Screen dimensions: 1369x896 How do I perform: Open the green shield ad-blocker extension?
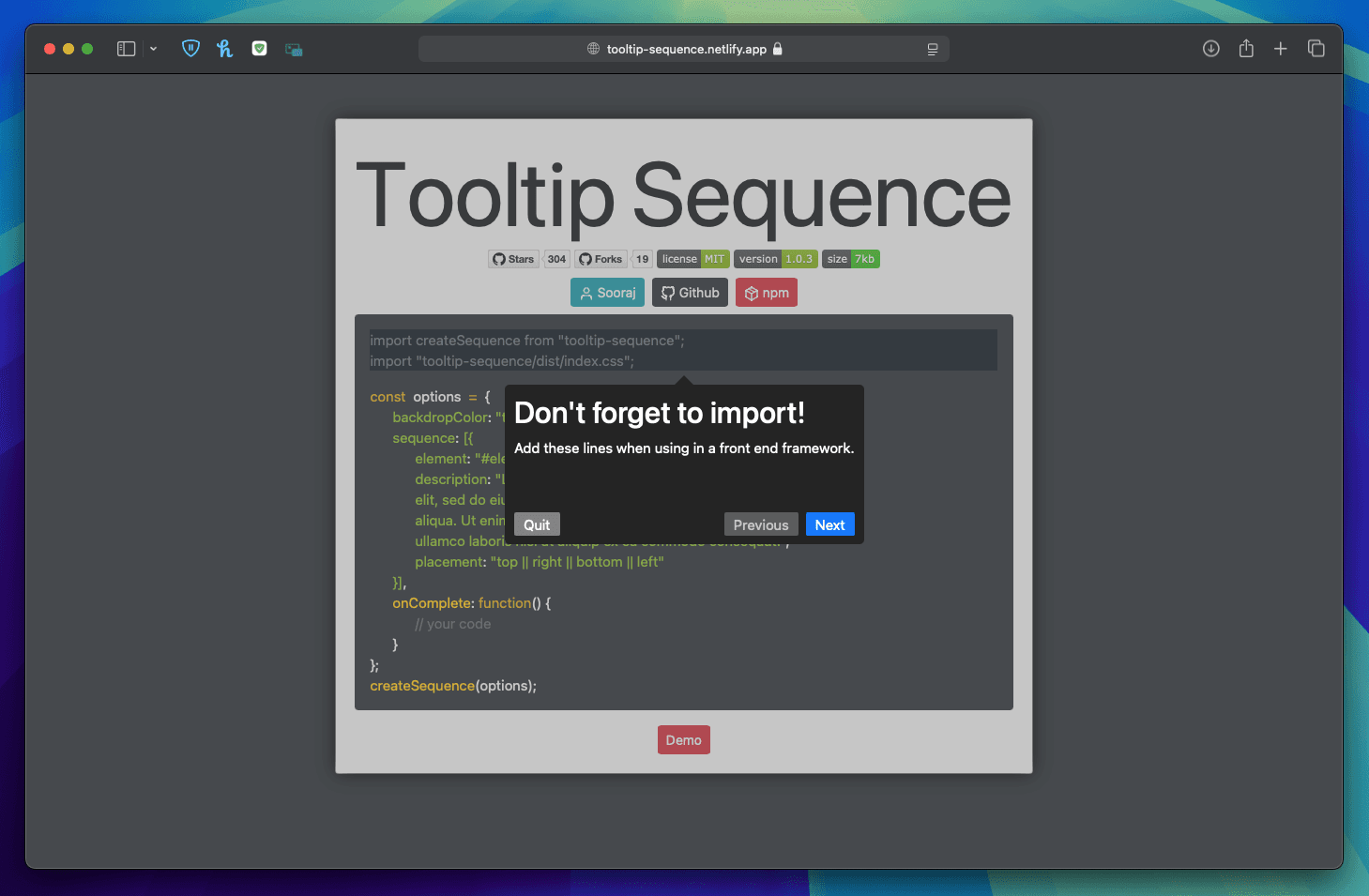[260, 49]
